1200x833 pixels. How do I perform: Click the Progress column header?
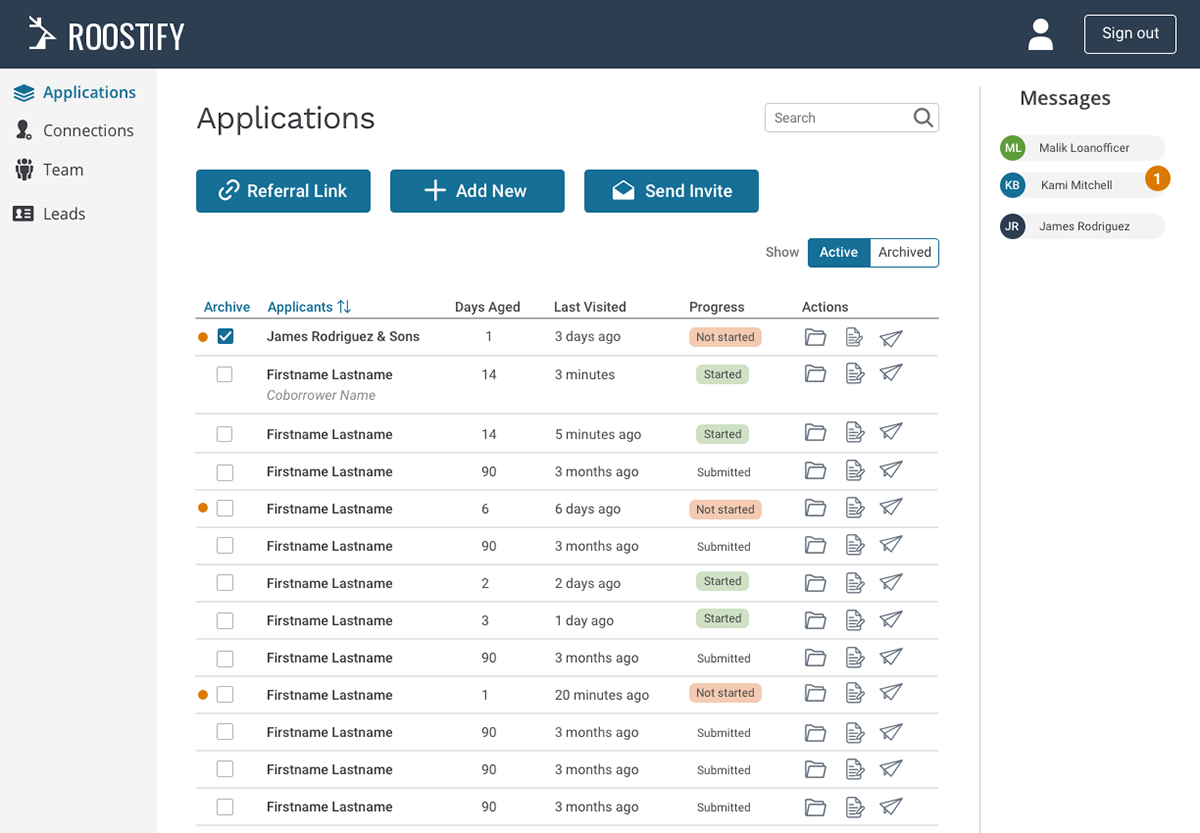tap(717, 307)
